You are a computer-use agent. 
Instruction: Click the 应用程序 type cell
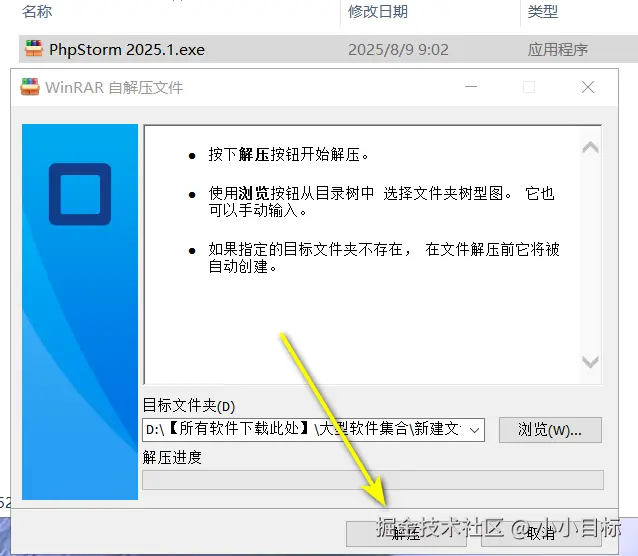[557, 50]
